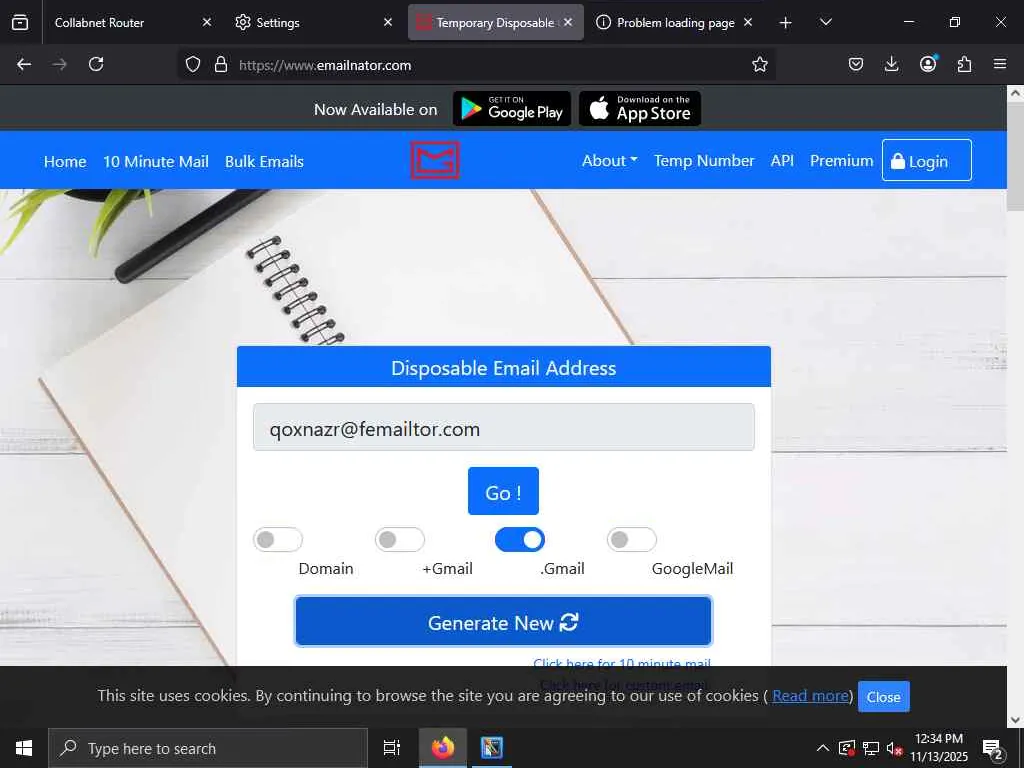This screenshot has height=768, width=1024.
Task: Close the Settings tab
Action: [388, 22]
